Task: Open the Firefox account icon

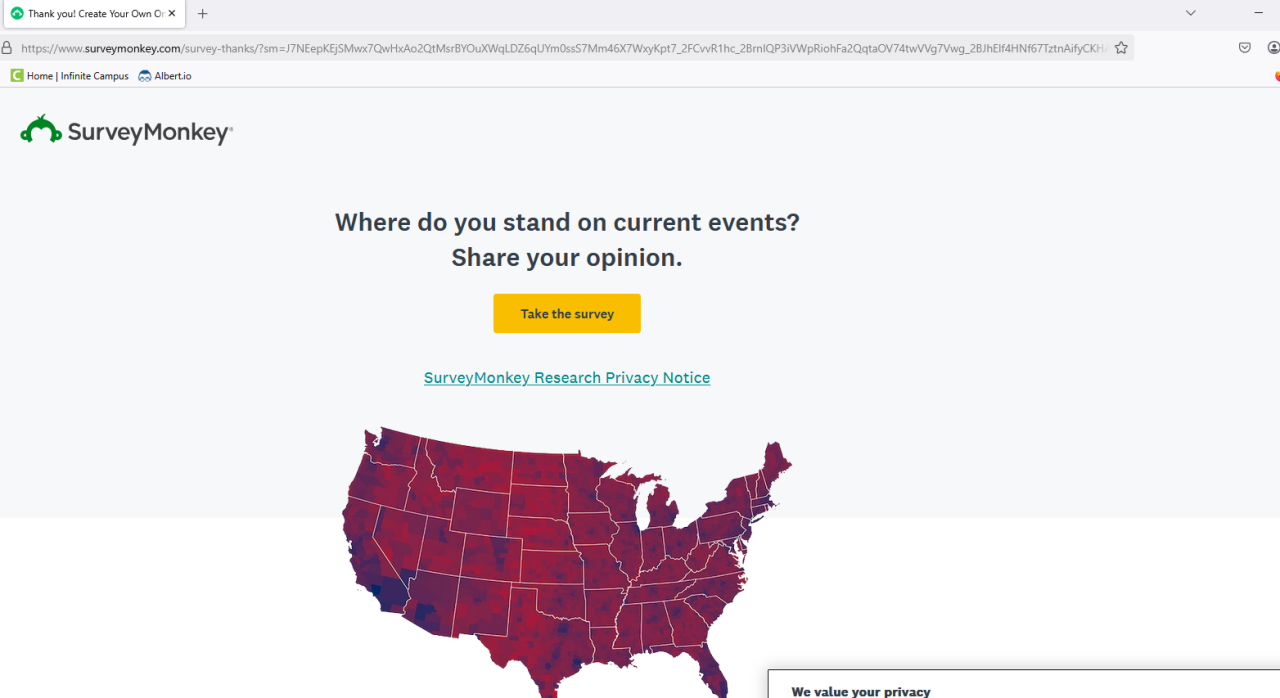Action: pyautogui.click(x=1273, y=48)
